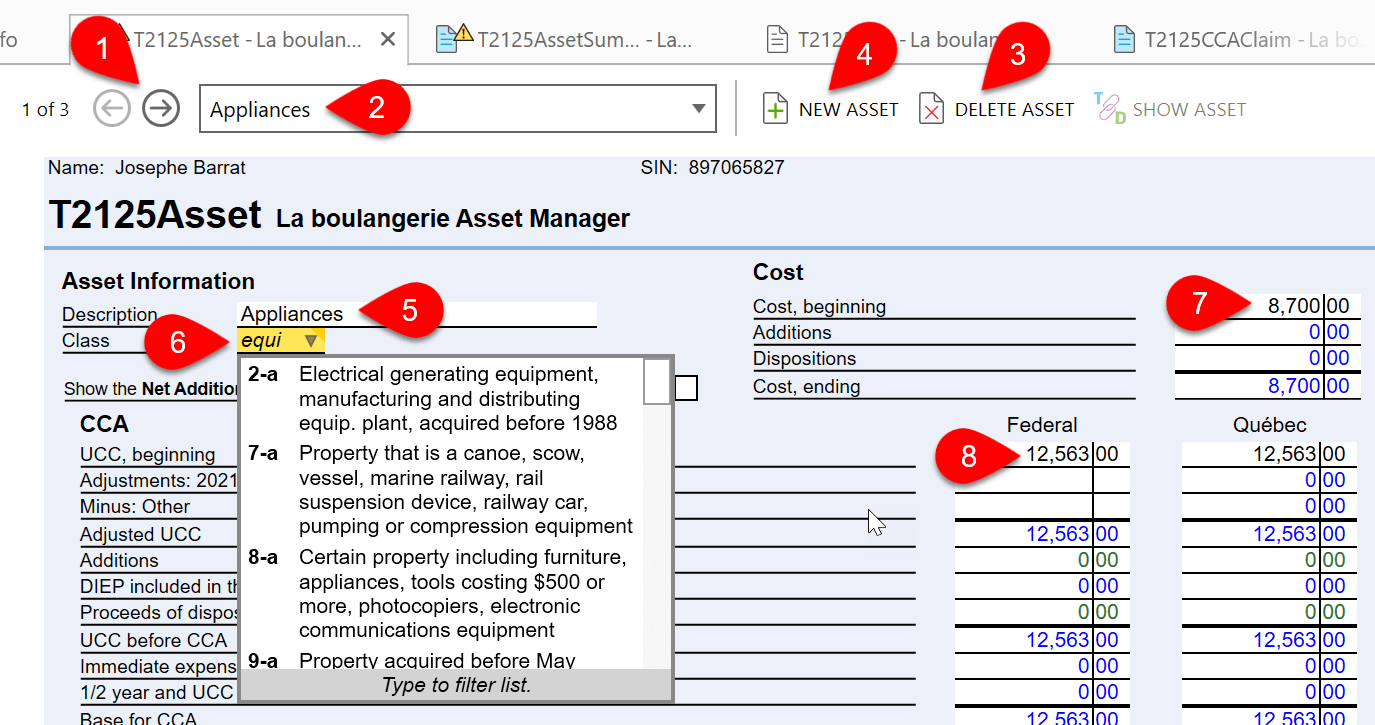Toggle the Show Net Additions checkbox

pyautogui.click(x=686, y=388)
